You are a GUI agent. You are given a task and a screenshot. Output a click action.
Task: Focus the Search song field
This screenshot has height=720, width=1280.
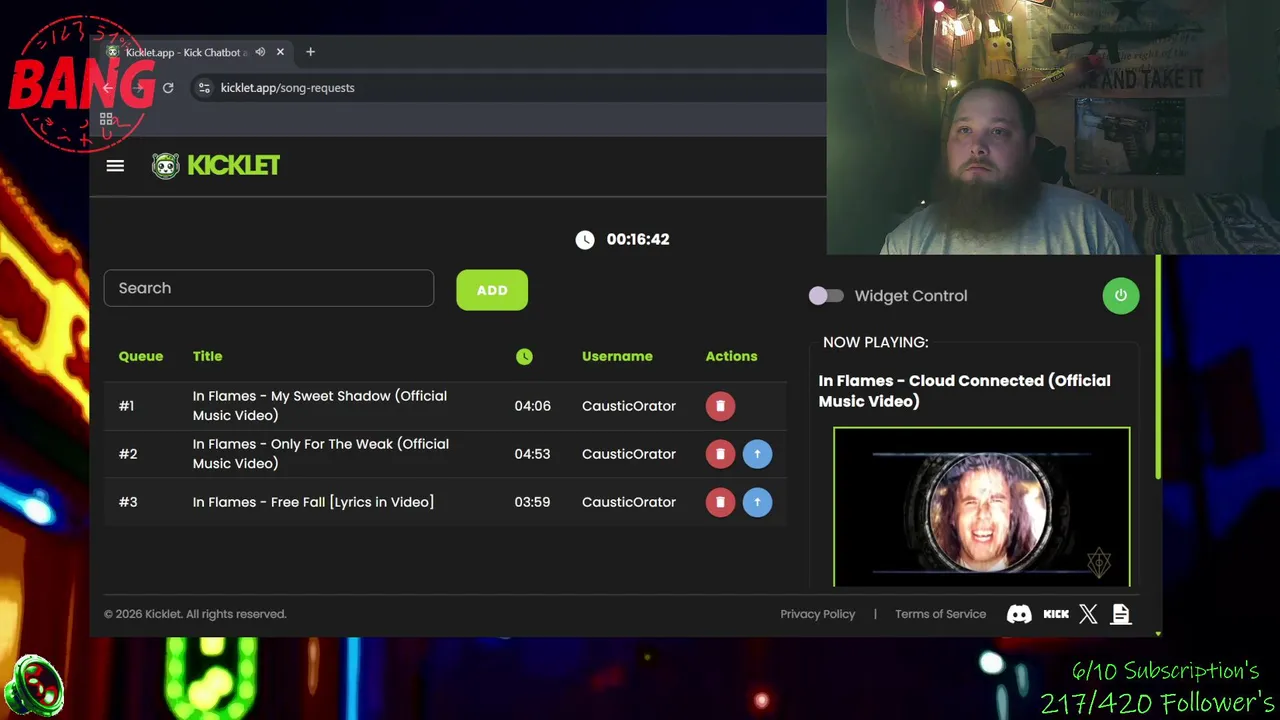[269, 288]
